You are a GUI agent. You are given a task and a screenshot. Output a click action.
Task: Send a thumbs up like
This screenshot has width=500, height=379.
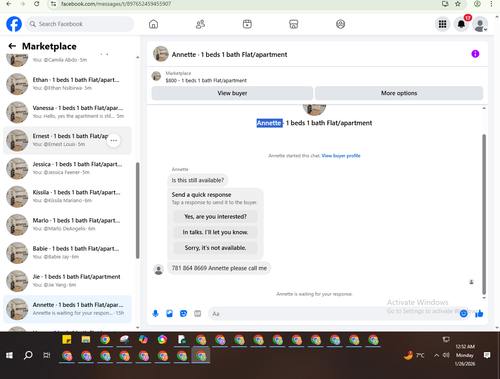pos(479,314)
